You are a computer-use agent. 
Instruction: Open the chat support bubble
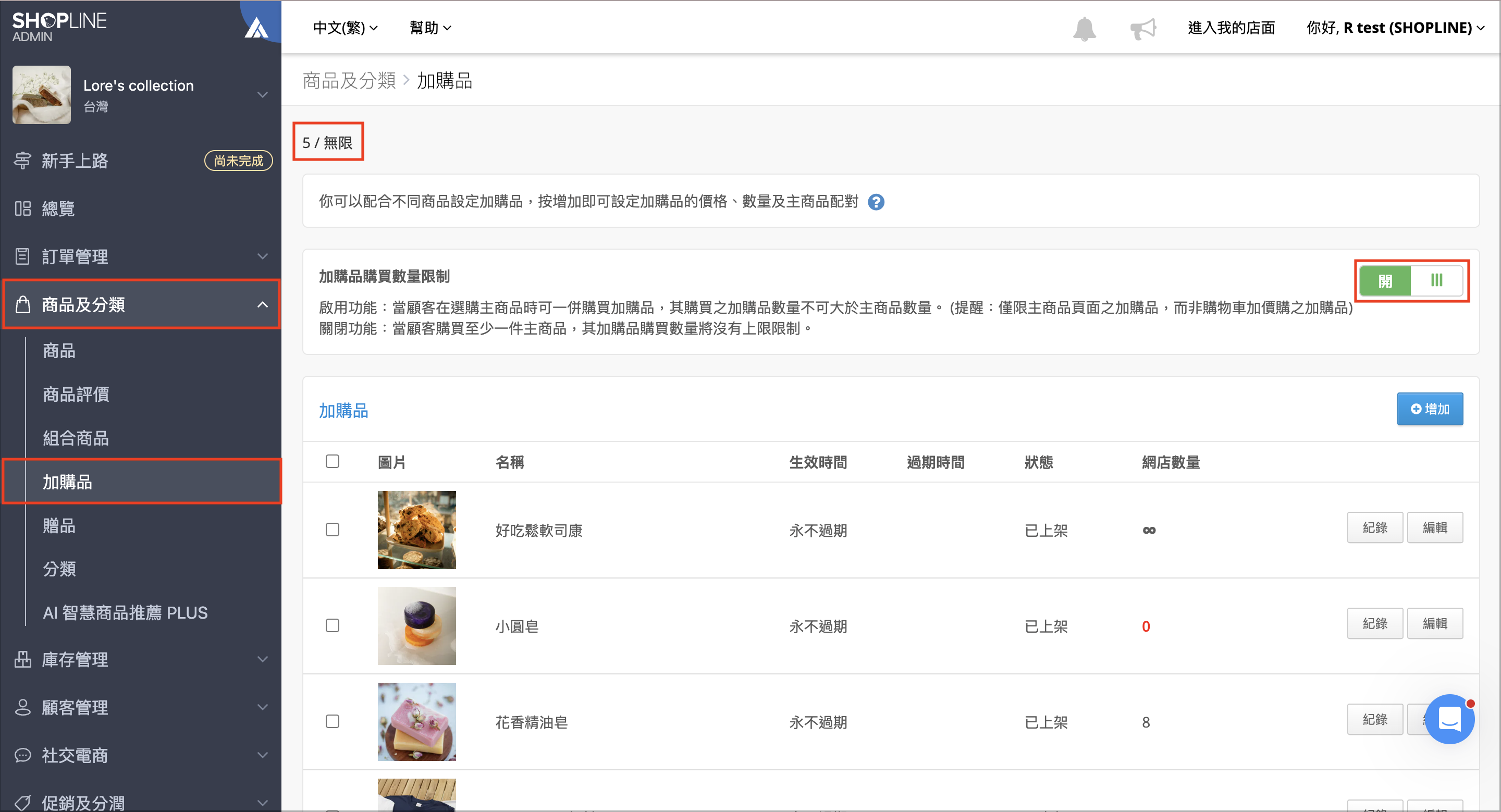(x=1449, y=719)
